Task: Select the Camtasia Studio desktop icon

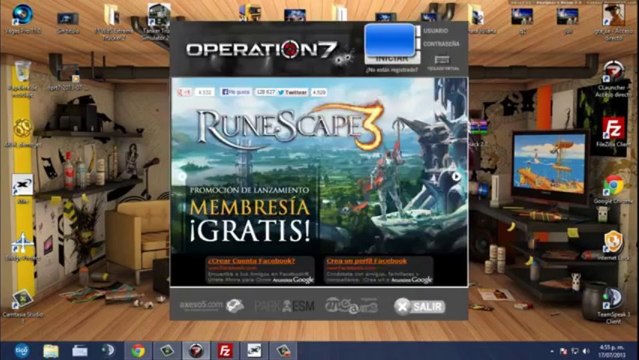Action: click(x=22, y=306)
